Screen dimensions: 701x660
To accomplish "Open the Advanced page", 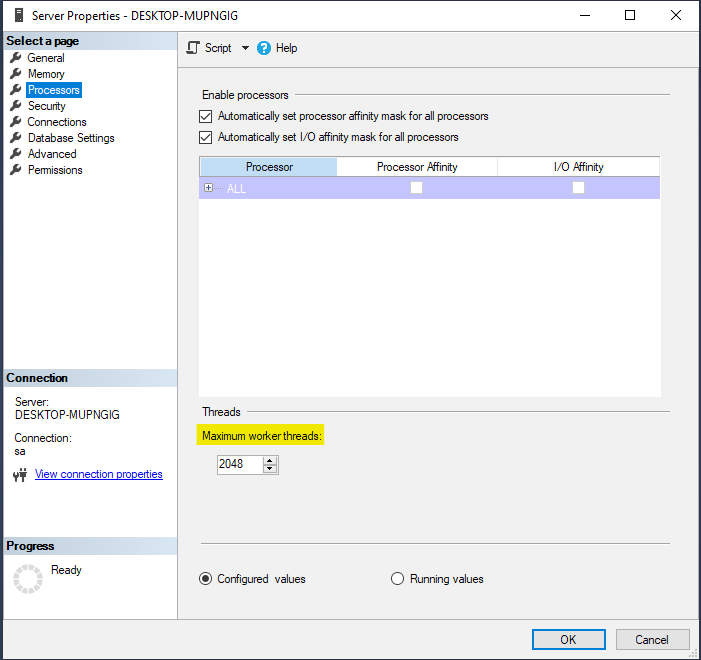I will (x=52, y=154).
